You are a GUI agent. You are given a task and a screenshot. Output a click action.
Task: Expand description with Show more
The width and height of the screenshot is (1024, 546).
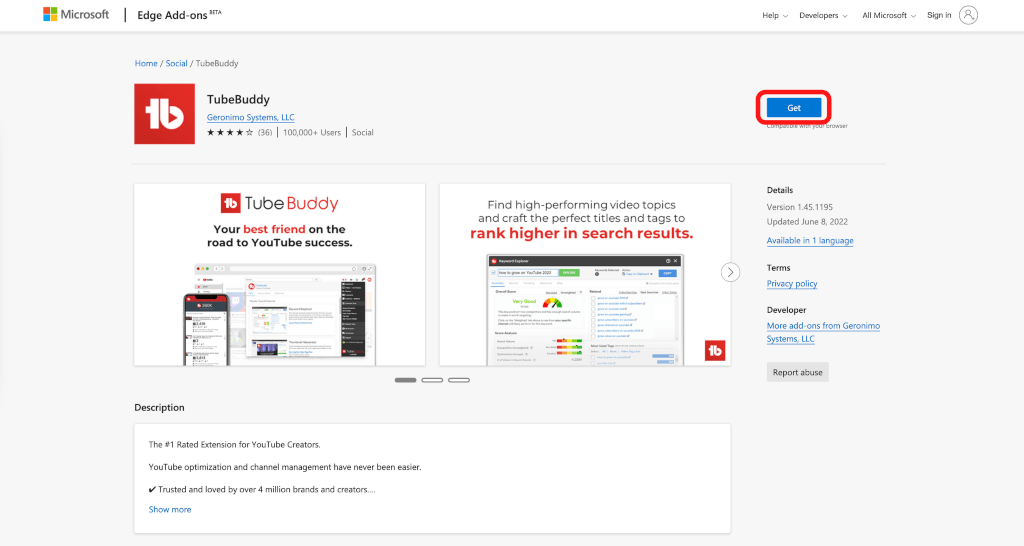pos(170,509)
